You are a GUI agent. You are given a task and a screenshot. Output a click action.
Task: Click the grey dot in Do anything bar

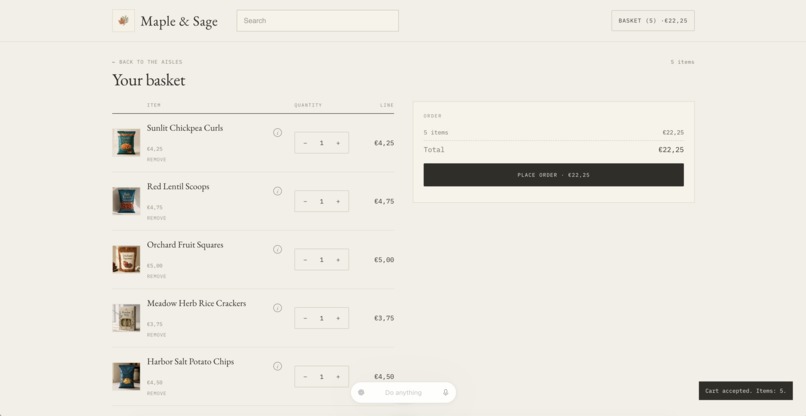point(361,392)
